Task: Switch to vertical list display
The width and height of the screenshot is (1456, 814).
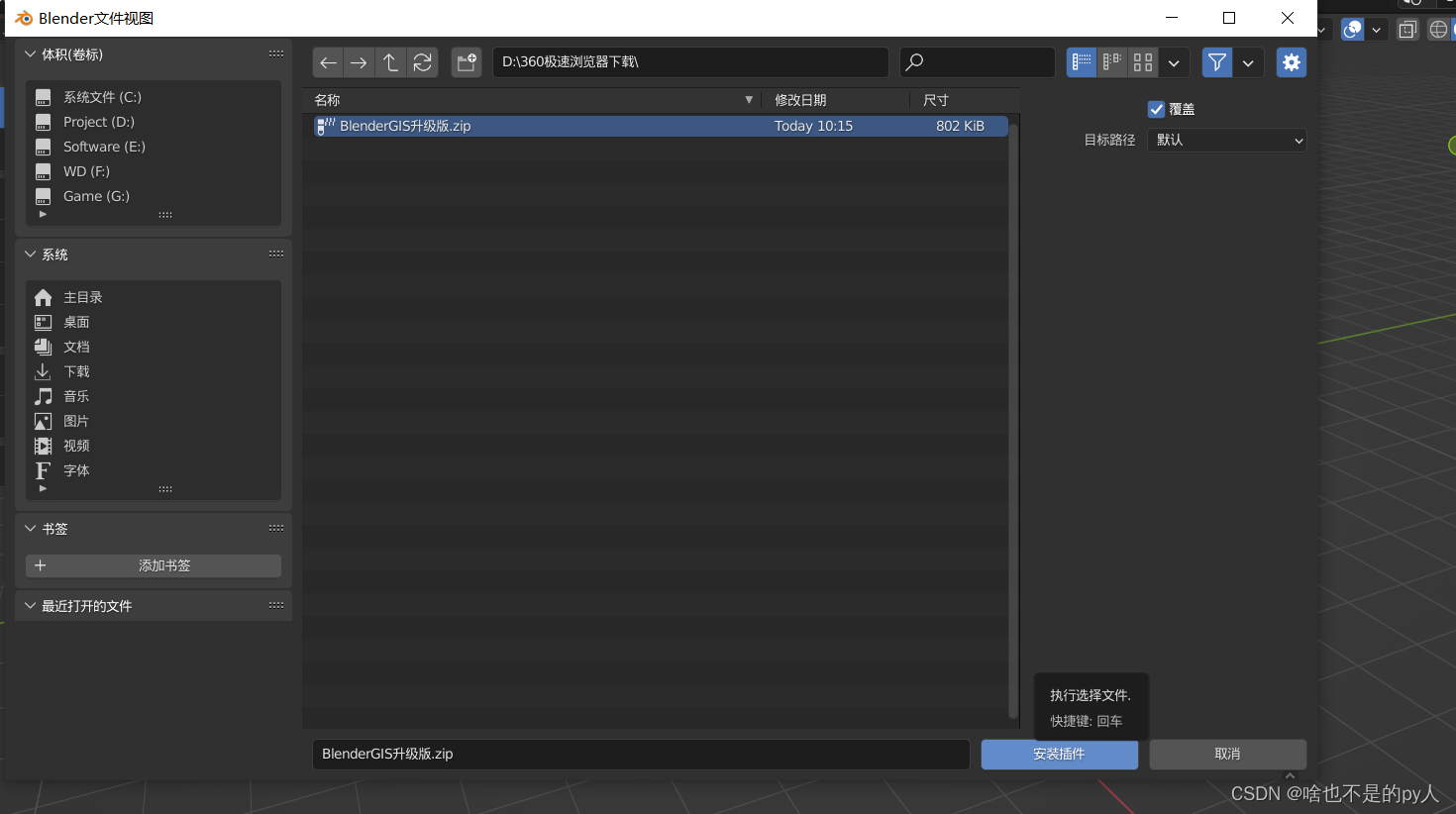Action: click(x=1082, y=62)
